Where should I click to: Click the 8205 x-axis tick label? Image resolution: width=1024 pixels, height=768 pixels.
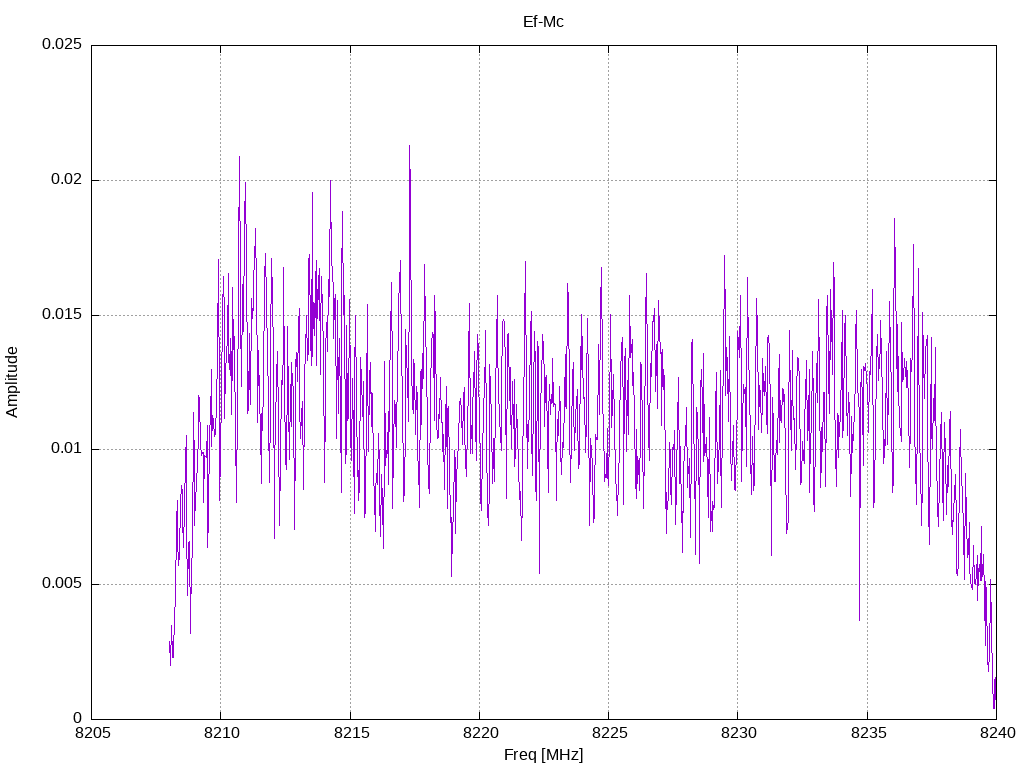click(93, 733)
